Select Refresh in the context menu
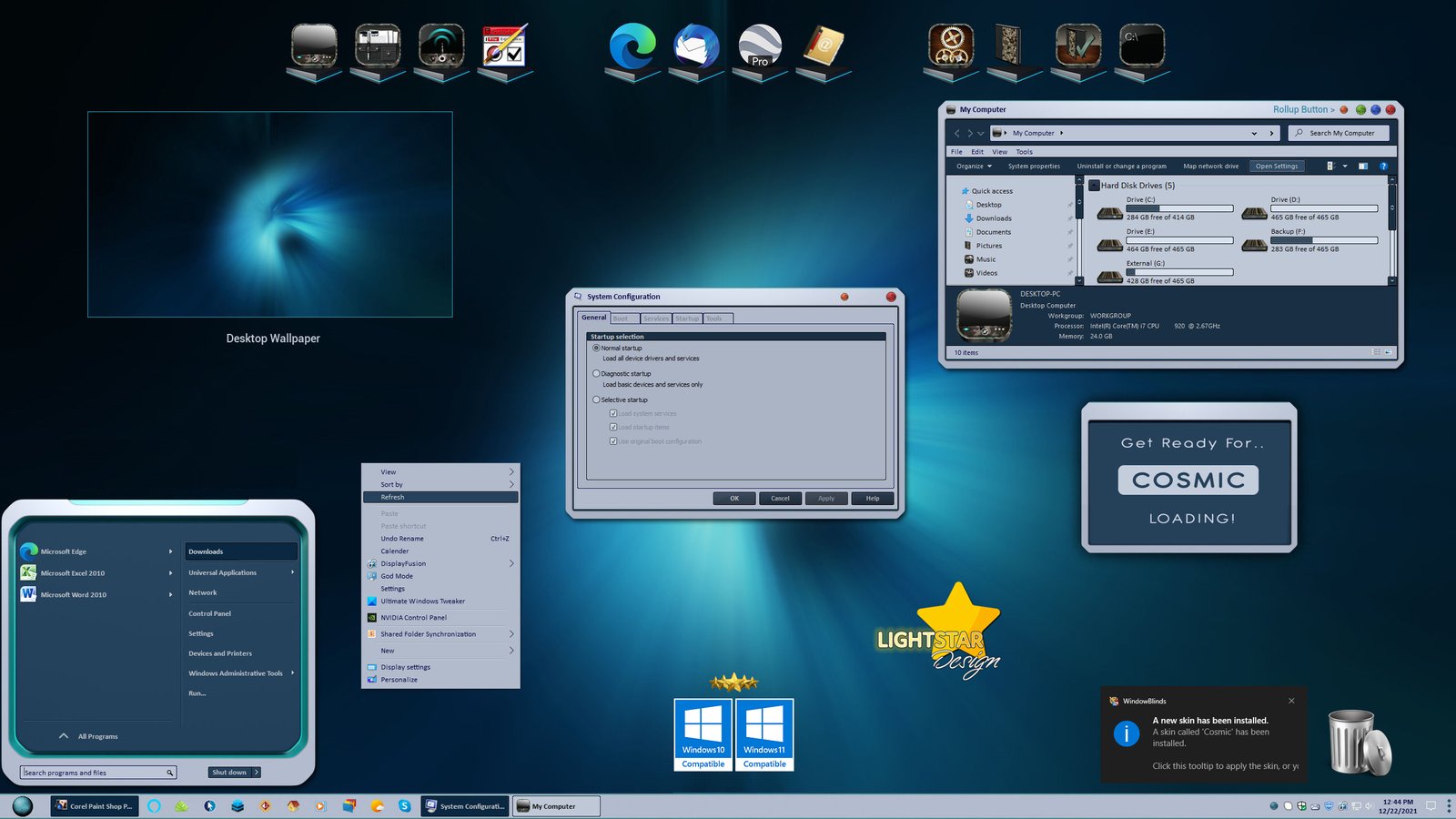Viewport: 1456px width, 819px height. 440,497
